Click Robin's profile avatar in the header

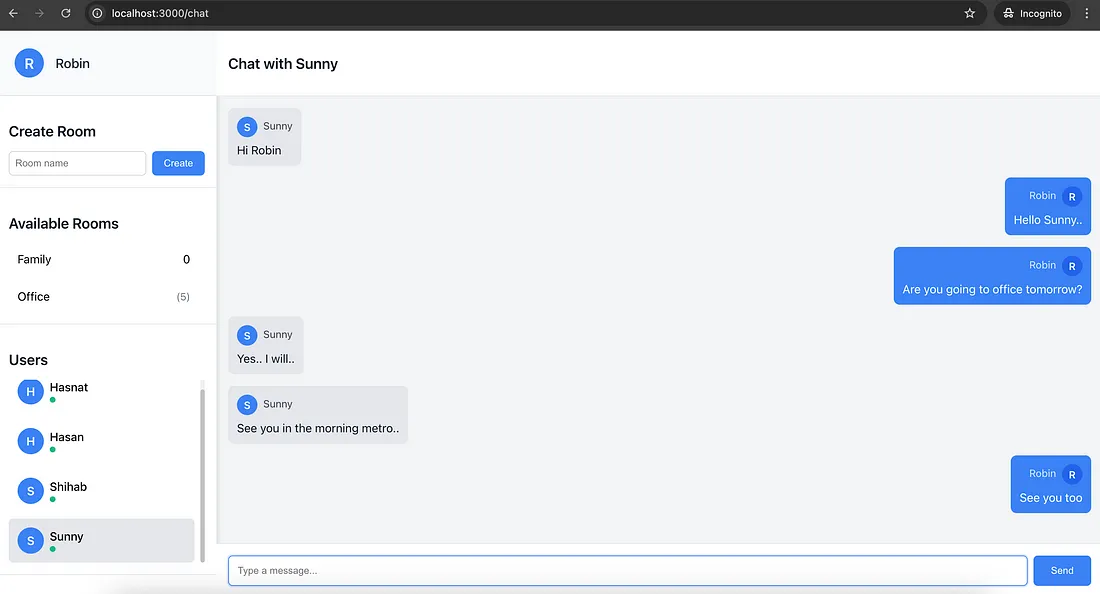(29, 63)
